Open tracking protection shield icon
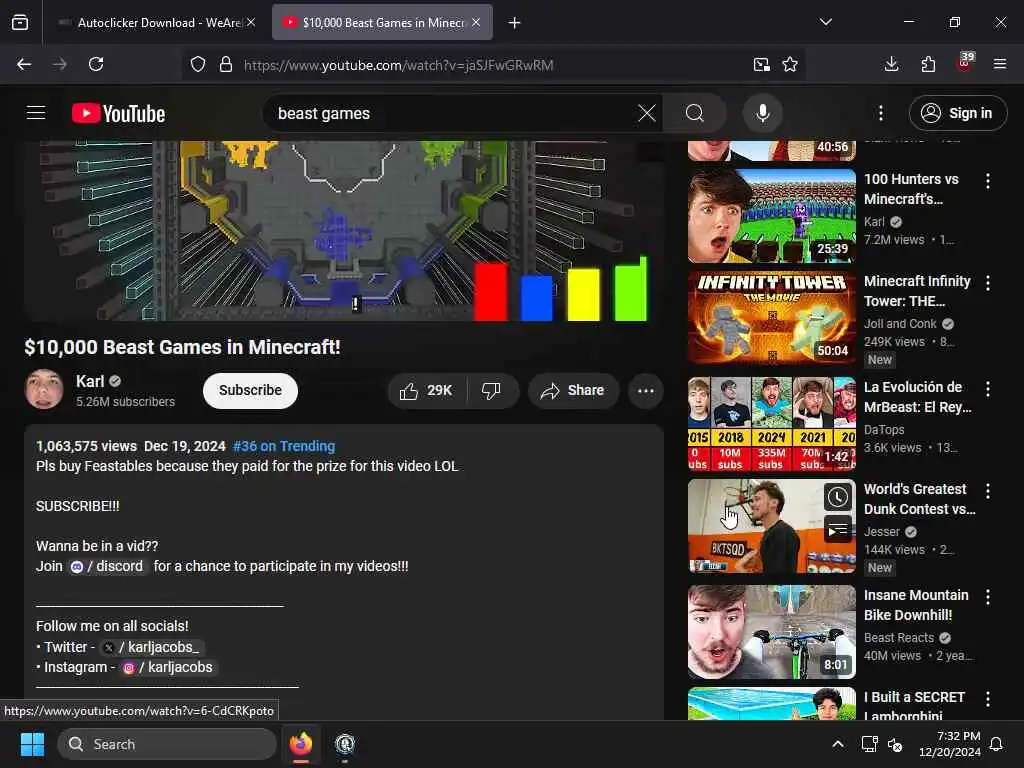The width and height of the screenshot is (1024, 768). tap(198, 65)
